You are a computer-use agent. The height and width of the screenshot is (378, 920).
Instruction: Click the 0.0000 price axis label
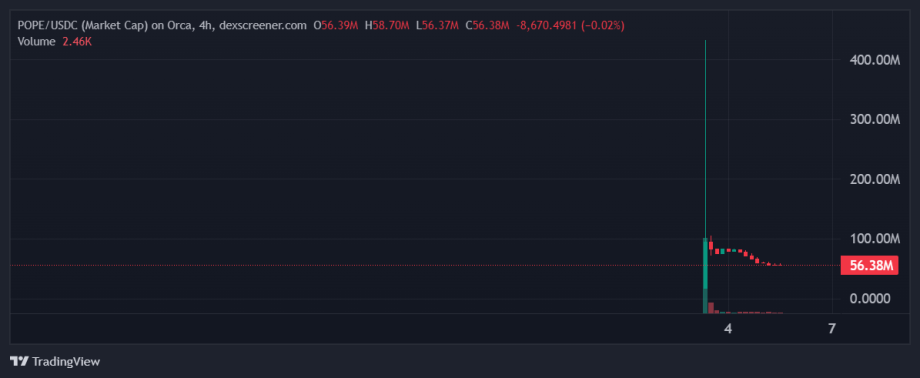tap(870, 298)
